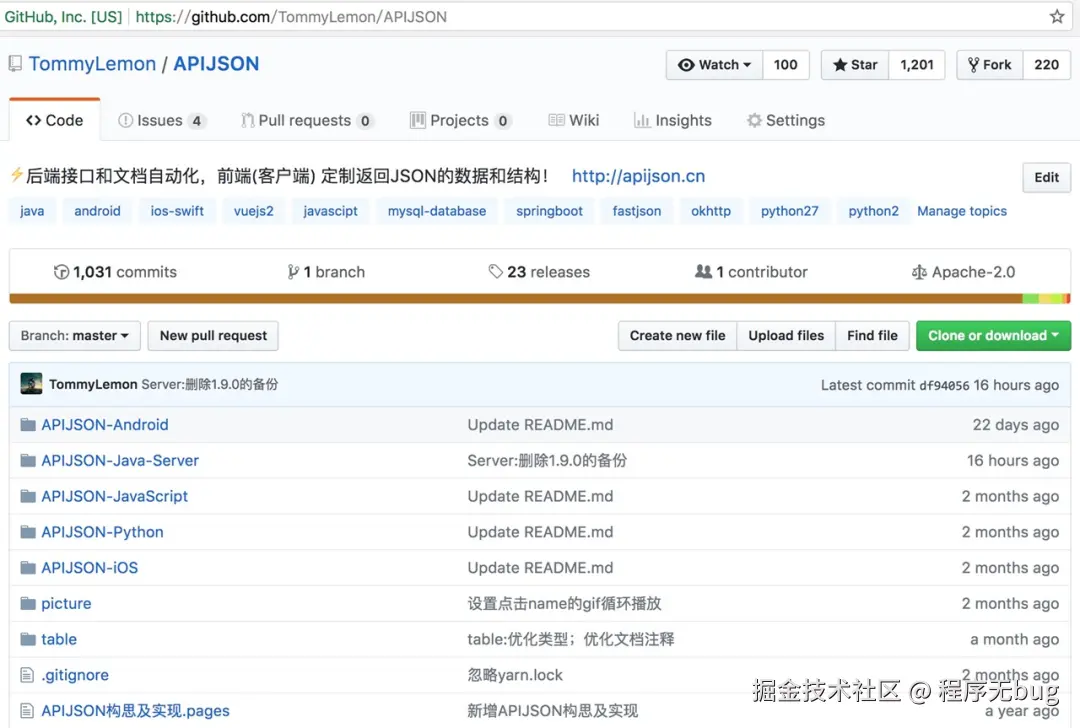Switch to the Issues tab
Screen dimensions: 1080x728
click(162, 121)
